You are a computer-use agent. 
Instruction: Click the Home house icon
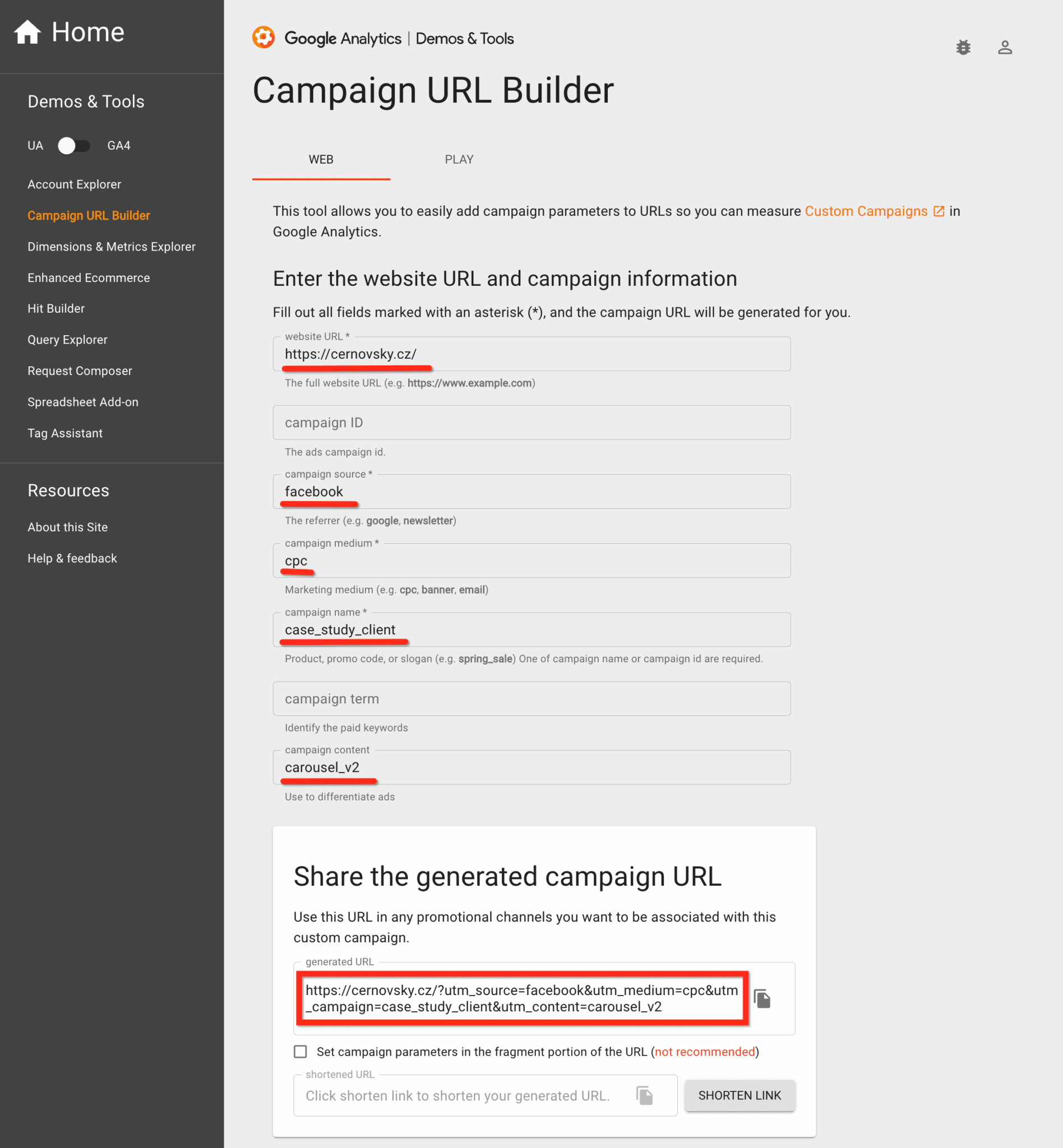(27, 32)
